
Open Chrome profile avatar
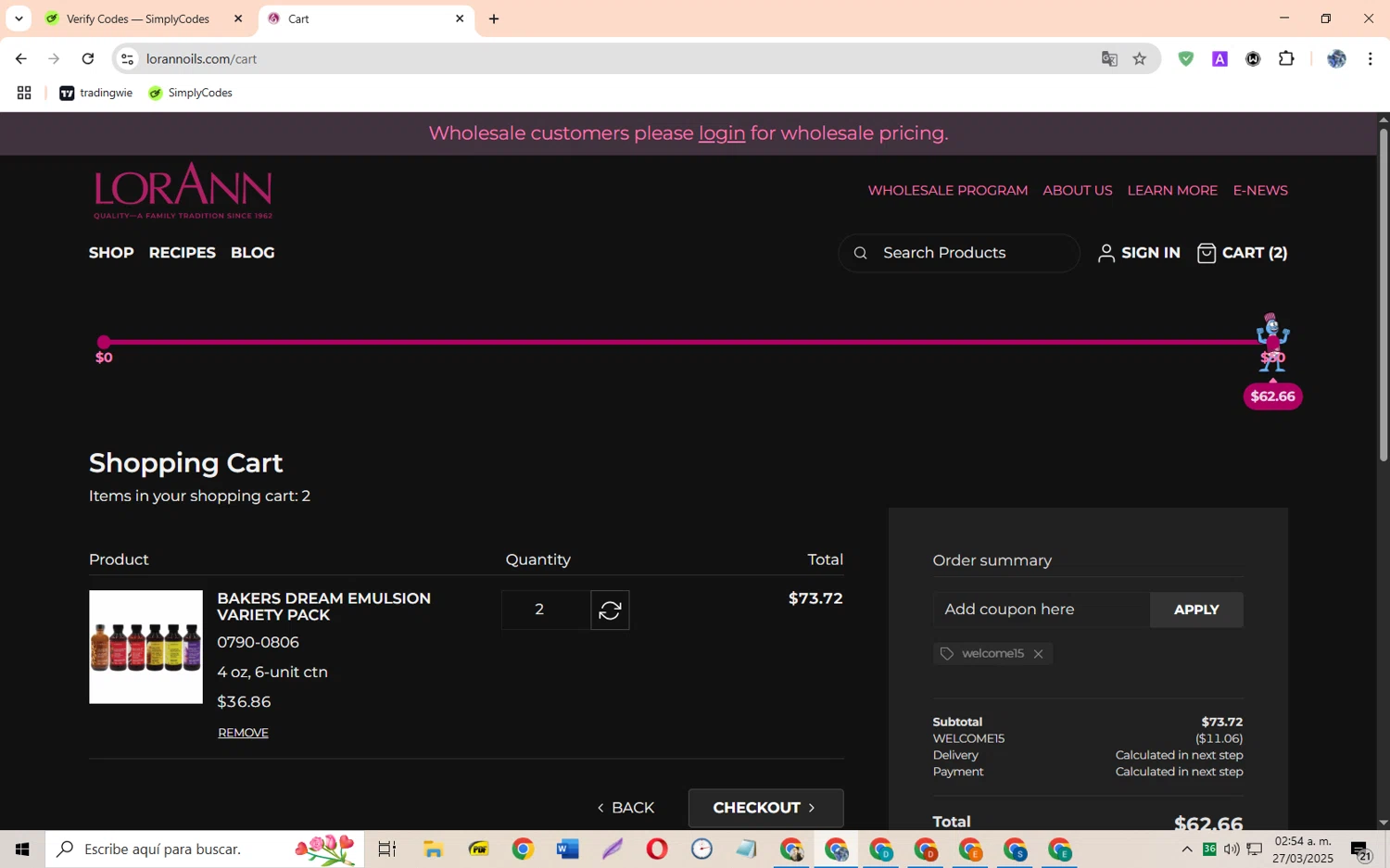[x=1335, y=59]
